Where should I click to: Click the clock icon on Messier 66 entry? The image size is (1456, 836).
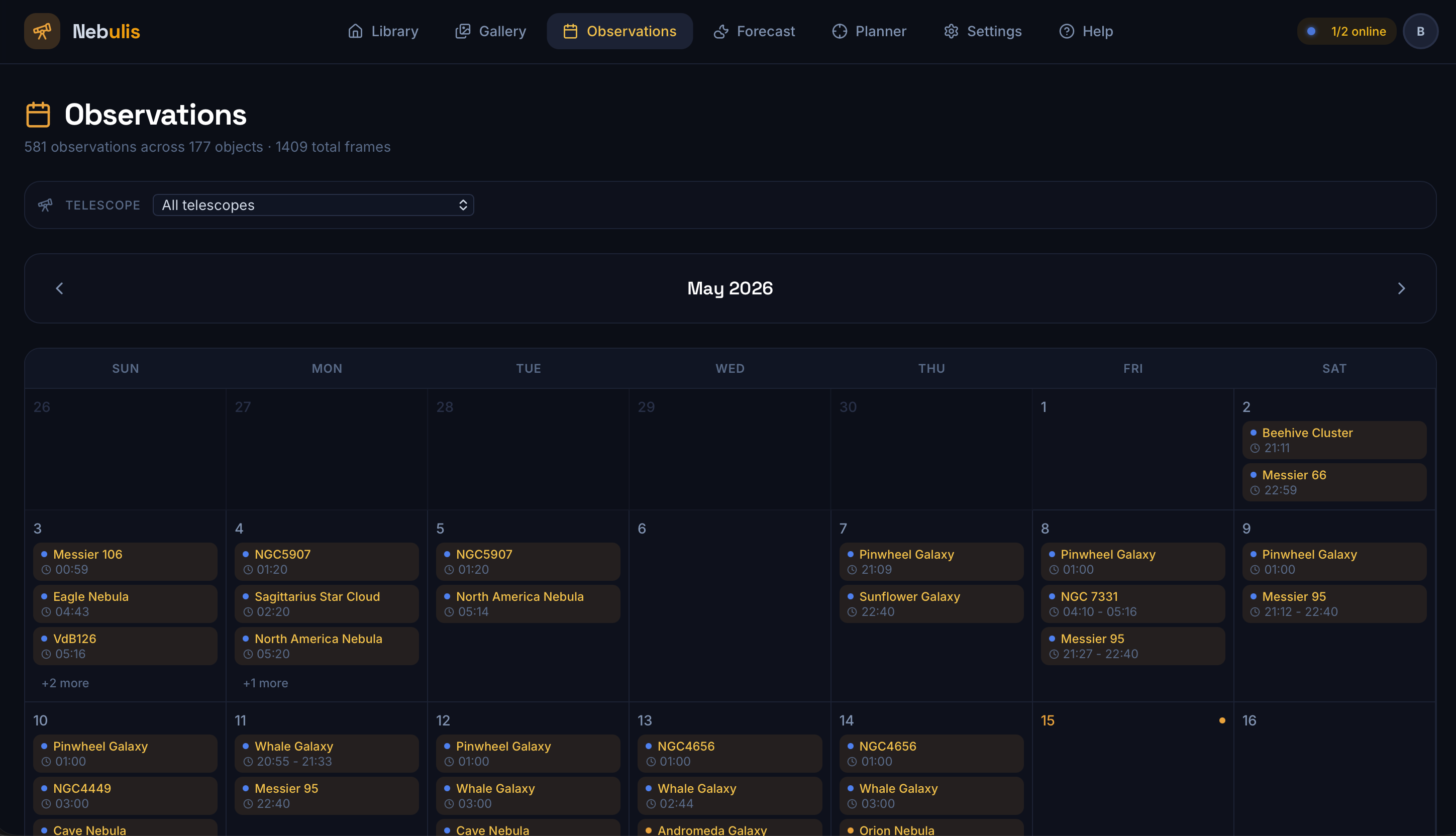pos(1255,490)
